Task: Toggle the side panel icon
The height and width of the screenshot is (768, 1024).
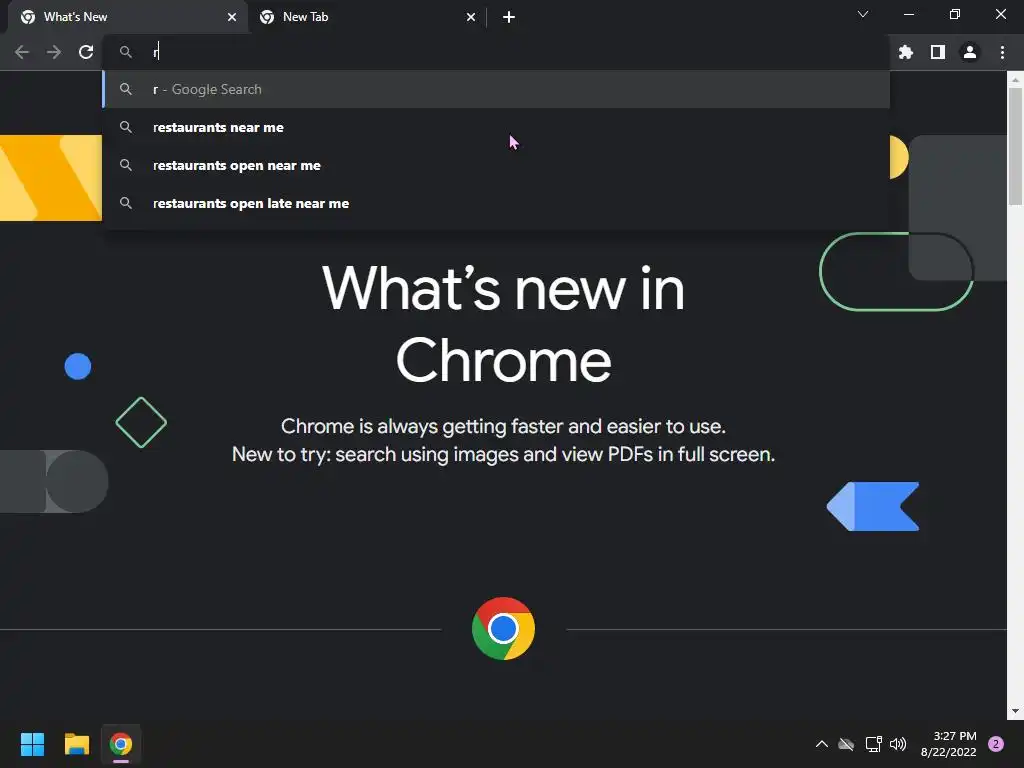Action: pyautogui.click(x=938, y=52)
